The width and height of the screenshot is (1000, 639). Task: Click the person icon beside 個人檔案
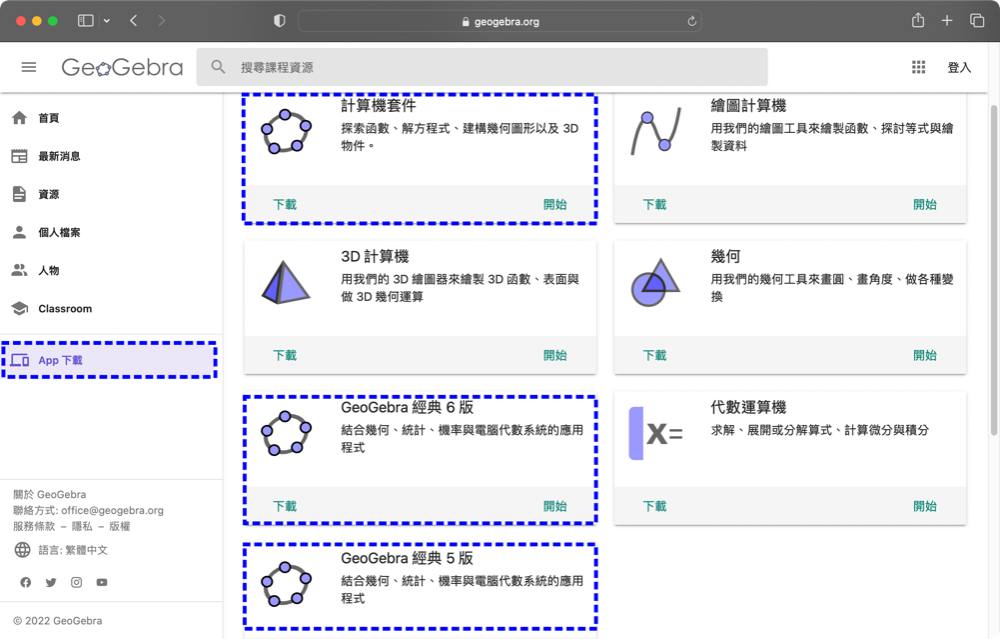[20, 232]
